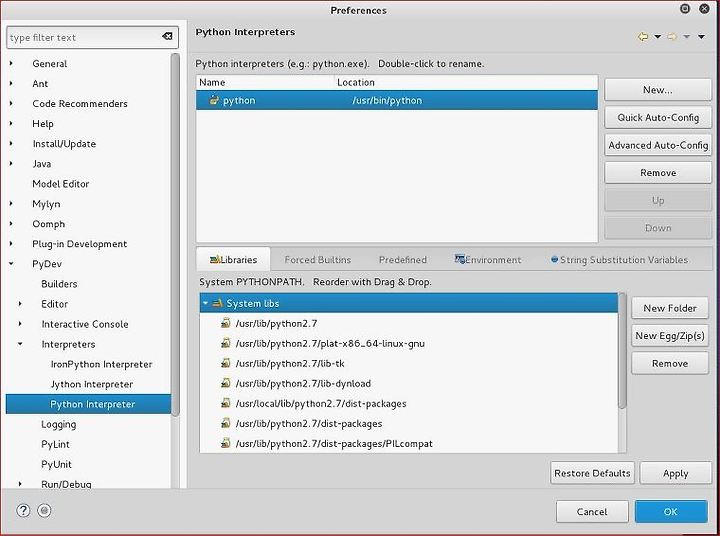720x536 pixels.
Task: Click the lib-dynload library icon
Action: (x=225, y=383)
